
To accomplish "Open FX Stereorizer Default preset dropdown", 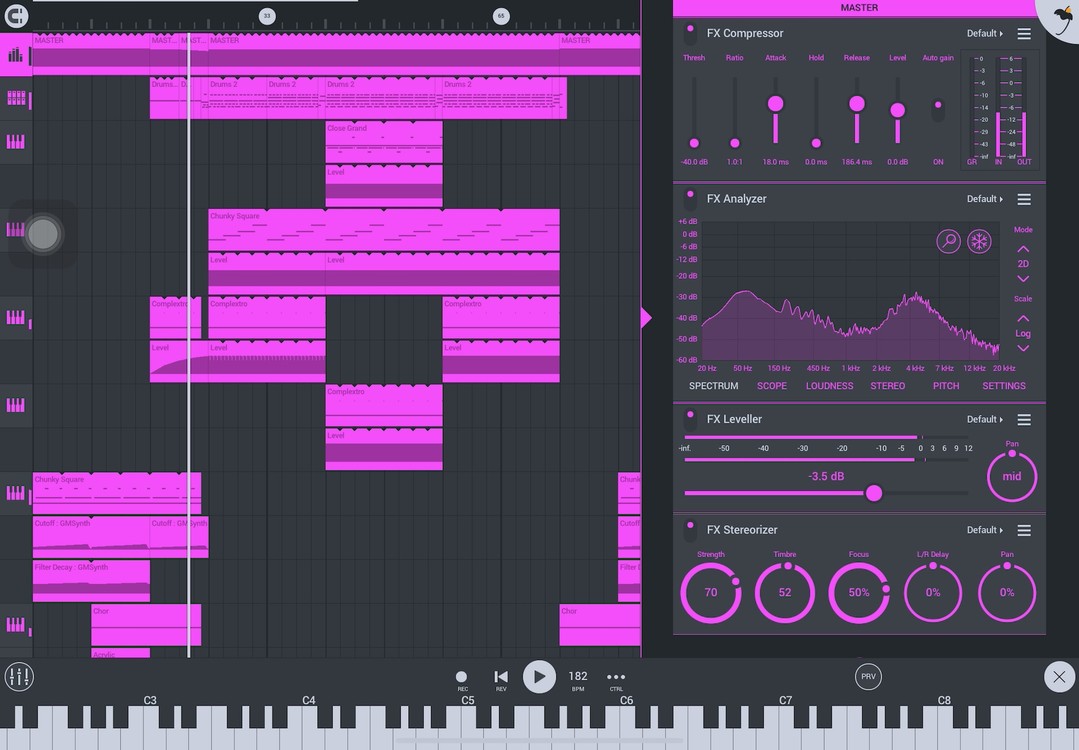I will click(x=984, y=530).
